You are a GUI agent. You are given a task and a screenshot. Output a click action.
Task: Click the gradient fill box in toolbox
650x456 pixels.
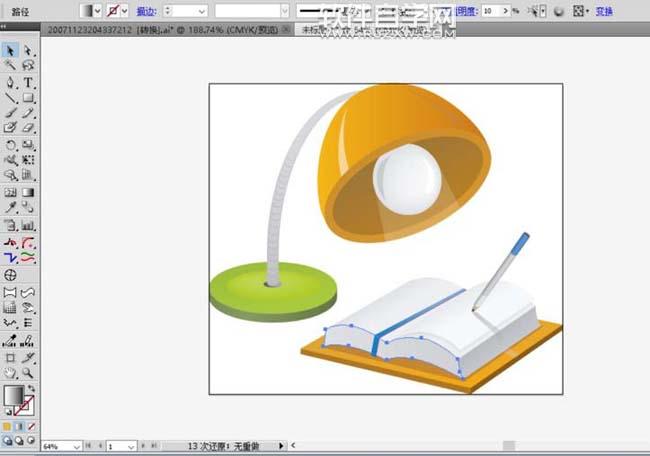click(x=14, y=395)
